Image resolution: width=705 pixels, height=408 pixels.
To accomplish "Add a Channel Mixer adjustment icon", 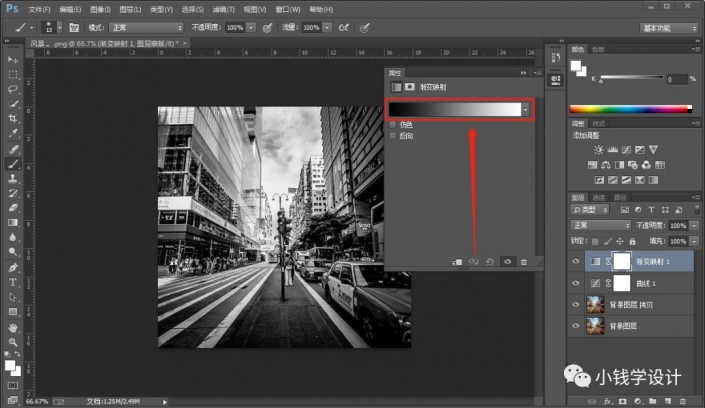I will click(646, 165).
